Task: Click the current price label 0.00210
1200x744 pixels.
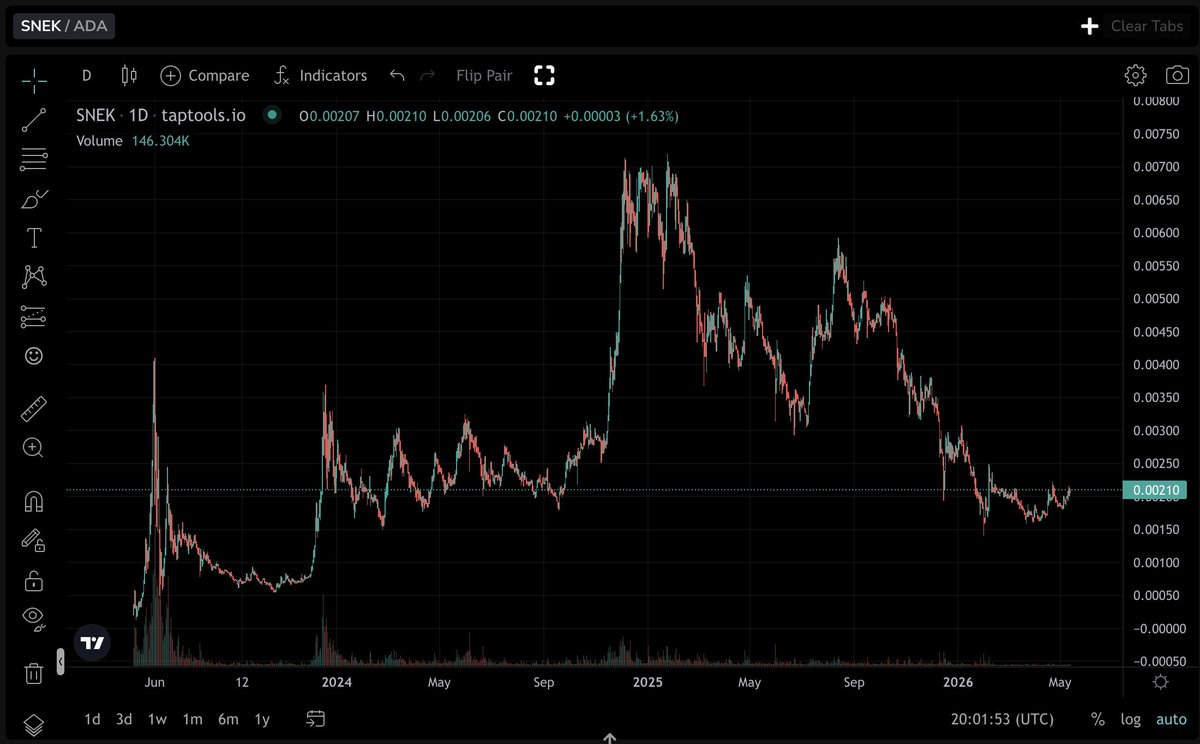Action: pos(1154,490)
